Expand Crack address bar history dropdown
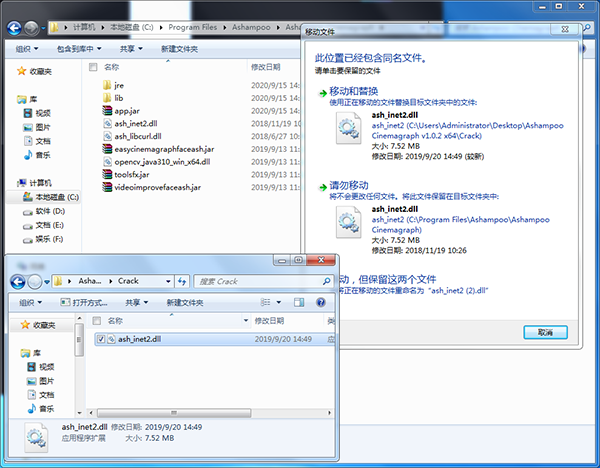Screen dimensions: 600x468 click(168, 282)
